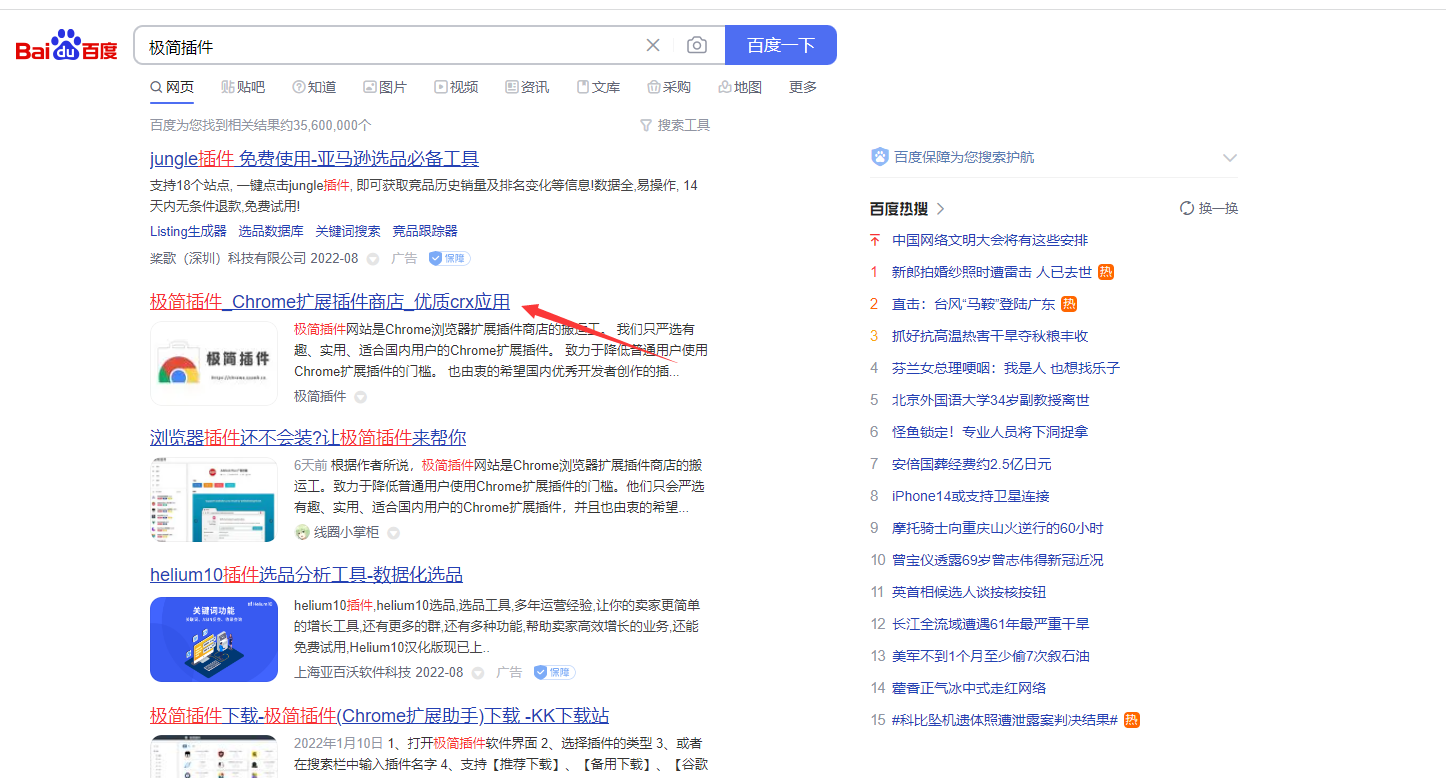Open the 文库 tab

[598, 87]
